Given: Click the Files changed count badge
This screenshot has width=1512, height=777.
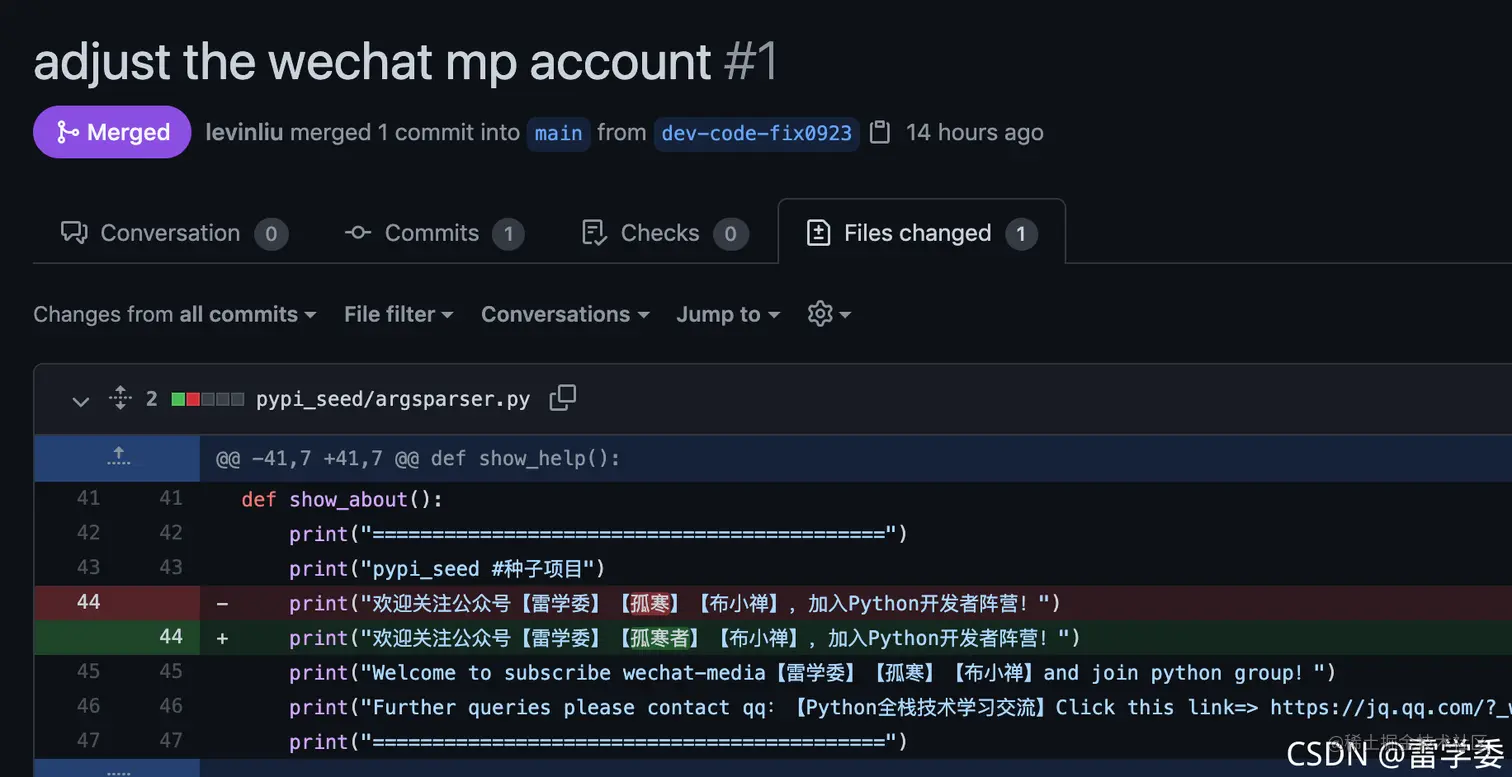Looking at the screenshot, I should tap(1021, 234).
